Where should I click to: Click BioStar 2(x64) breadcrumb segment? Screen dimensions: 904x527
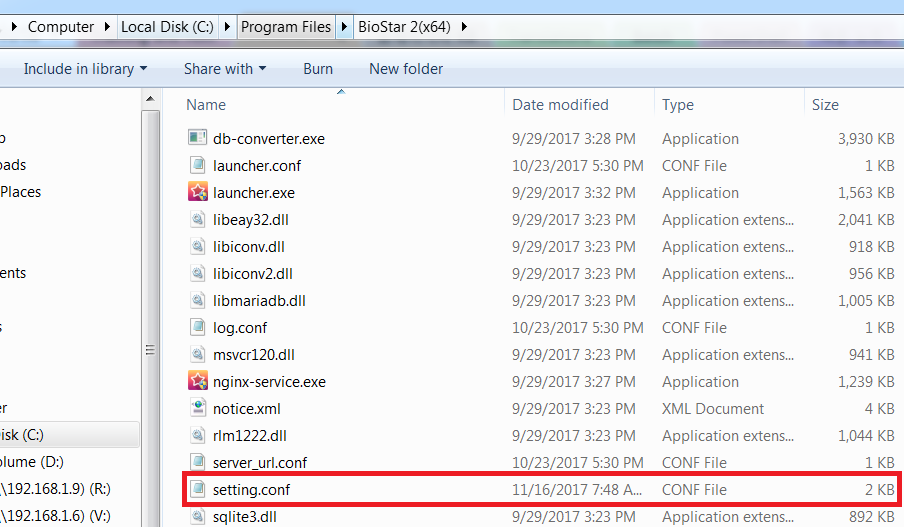pyautogui.click(x=404, y=27)
